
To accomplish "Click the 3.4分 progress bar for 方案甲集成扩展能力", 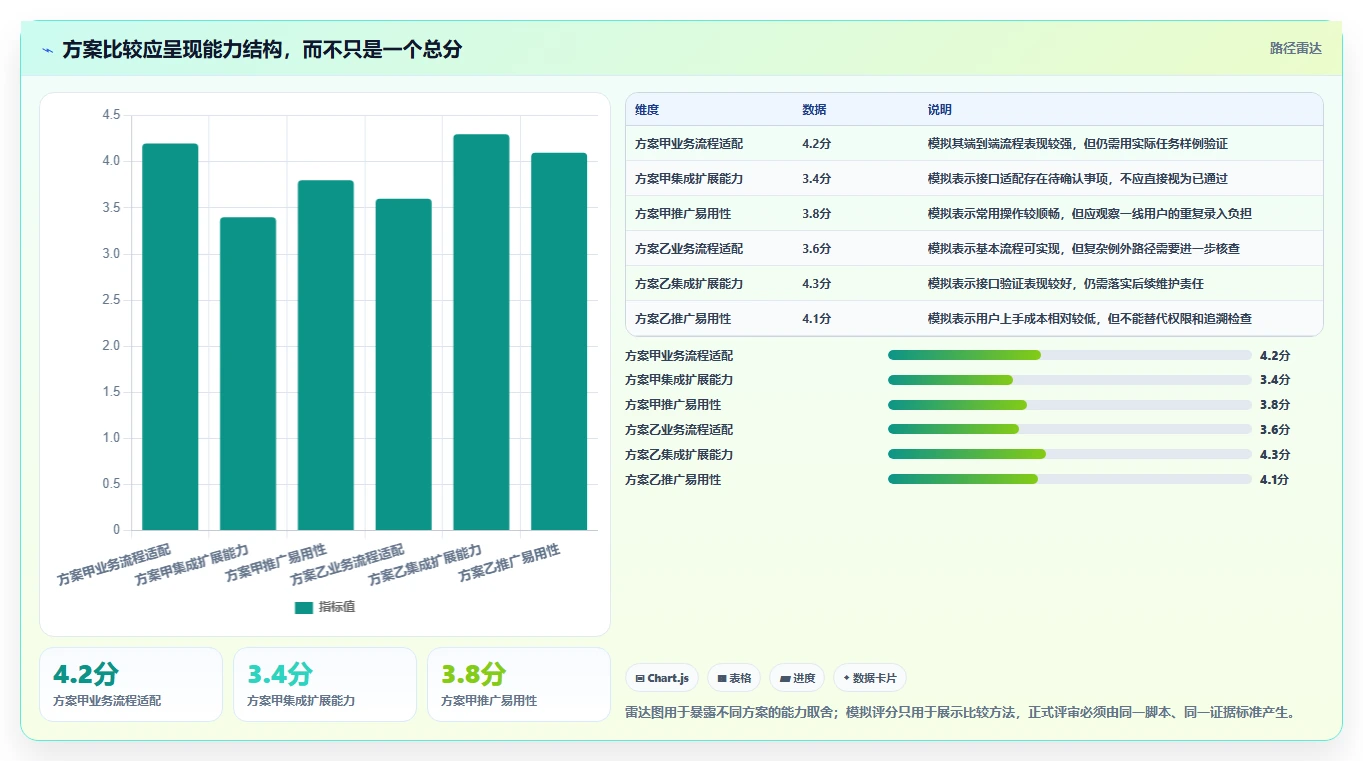I will [x=1070, y=380].
